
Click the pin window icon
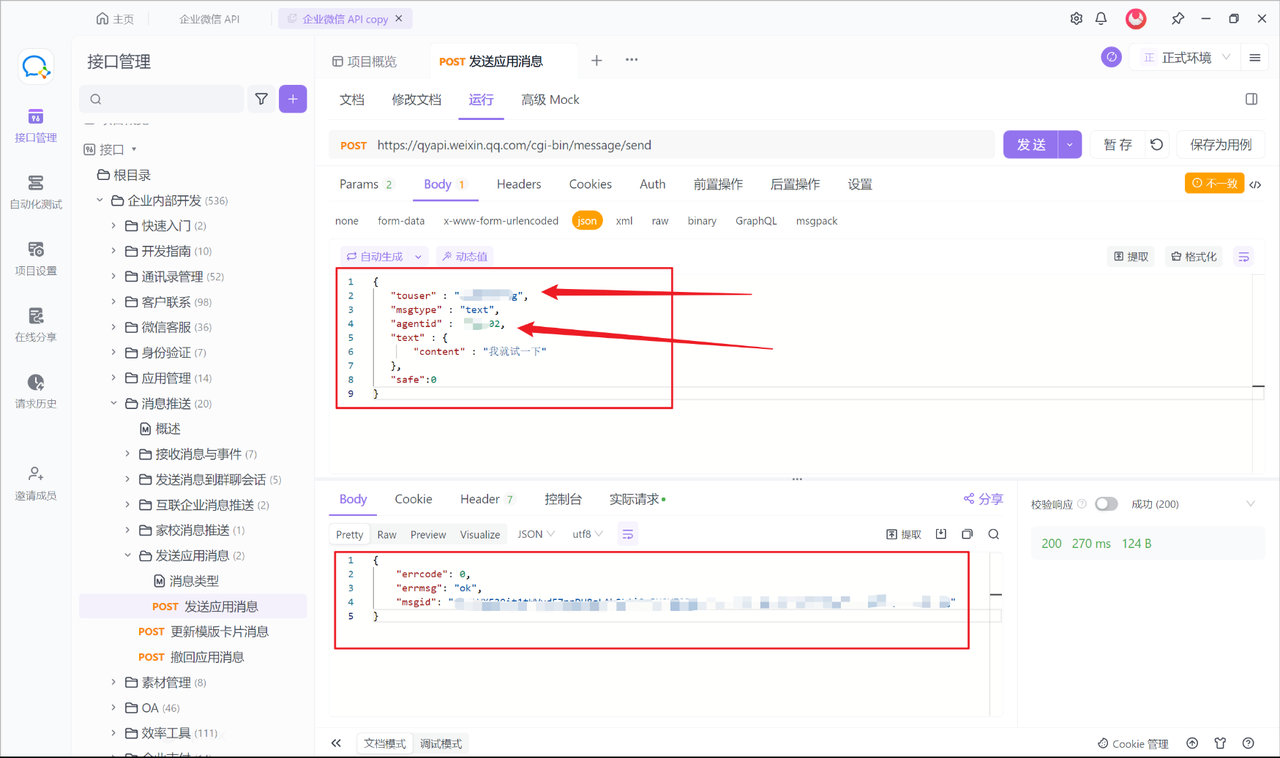click(x=1177, y=19)
